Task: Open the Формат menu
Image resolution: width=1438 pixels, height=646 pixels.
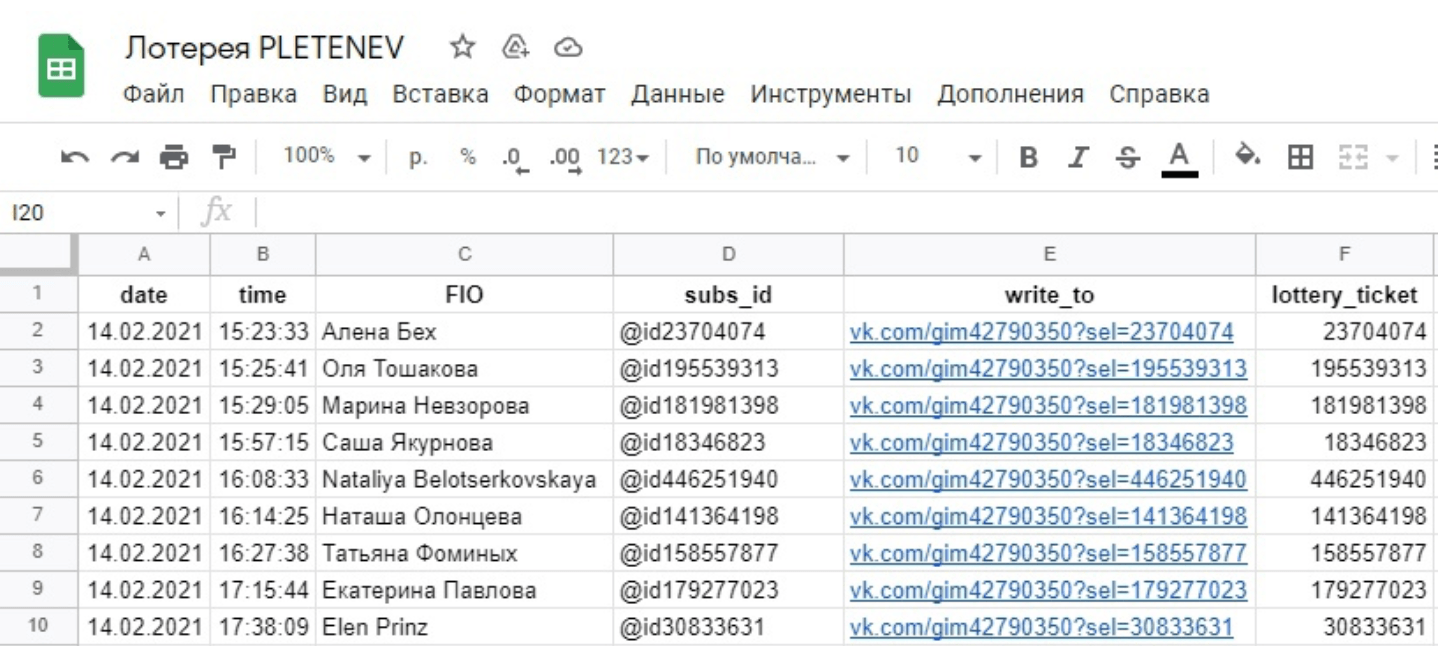Action: pos(559,94)
